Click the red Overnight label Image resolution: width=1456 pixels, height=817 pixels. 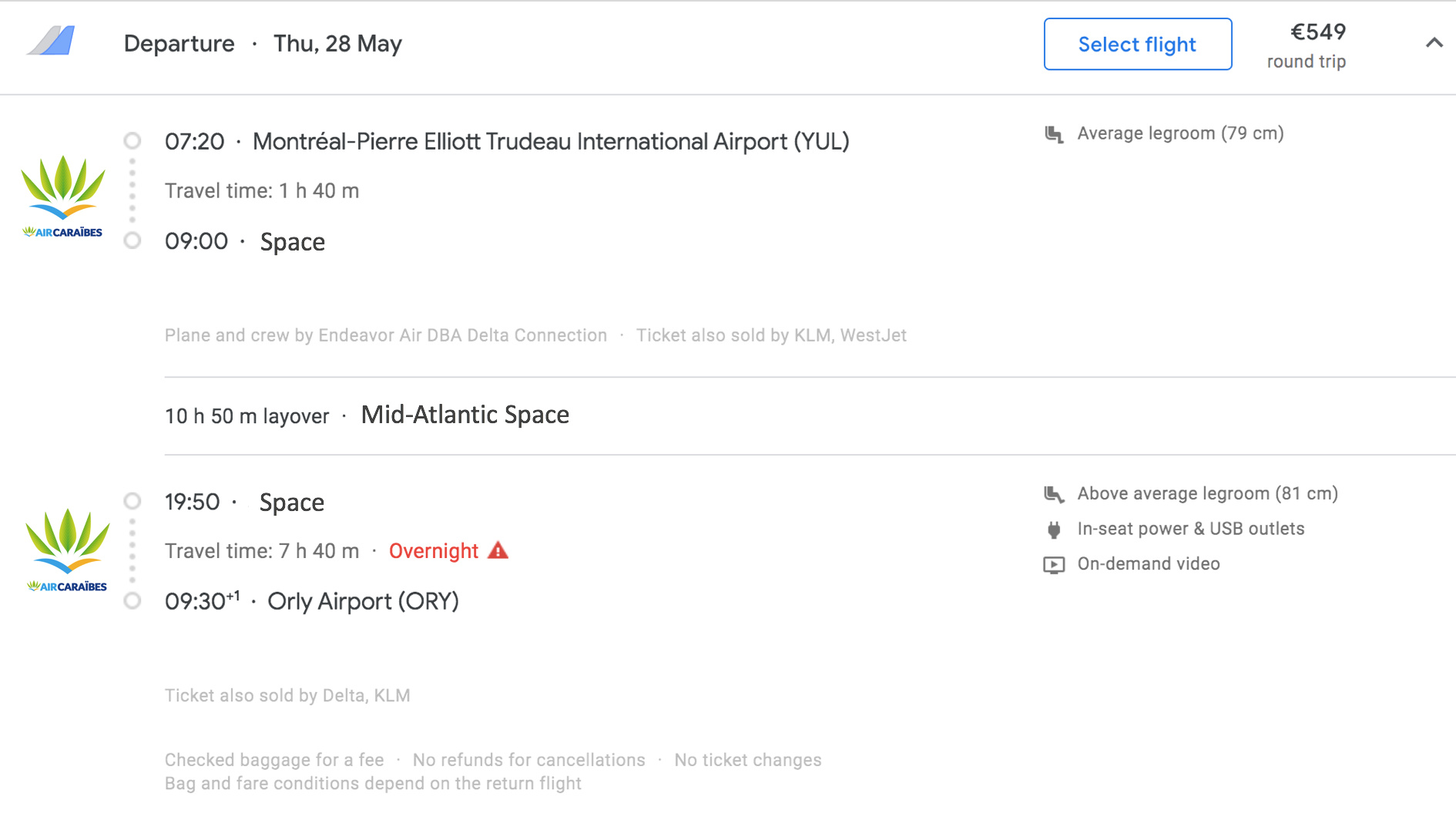click(x=434, y=551)
